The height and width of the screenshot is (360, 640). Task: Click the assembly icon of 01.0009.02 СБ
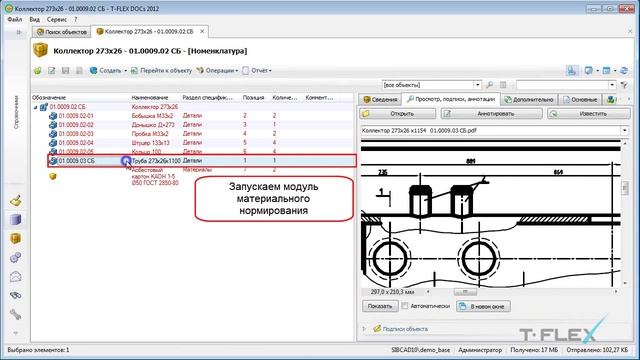point(44,107)
